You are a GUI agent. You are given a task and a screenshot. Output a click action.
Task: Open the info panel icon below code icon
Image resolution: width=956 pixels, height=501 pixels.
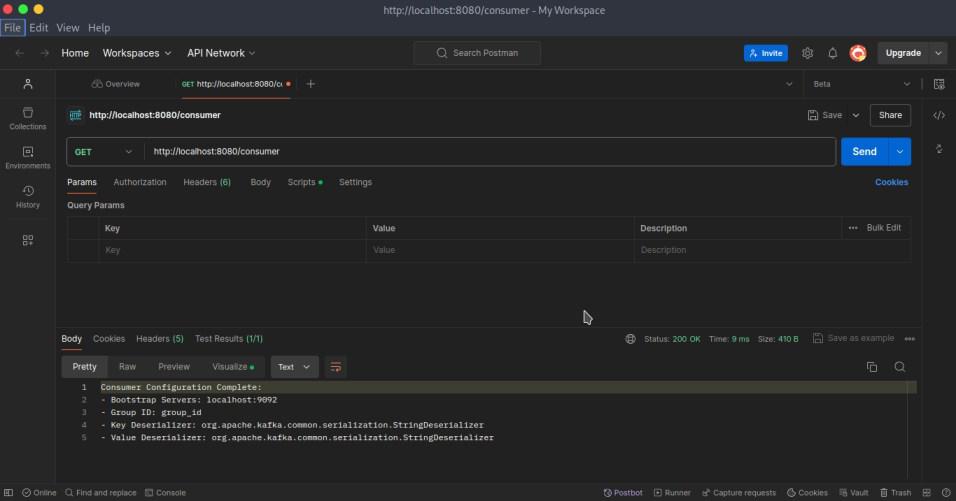tap(939, 149)
